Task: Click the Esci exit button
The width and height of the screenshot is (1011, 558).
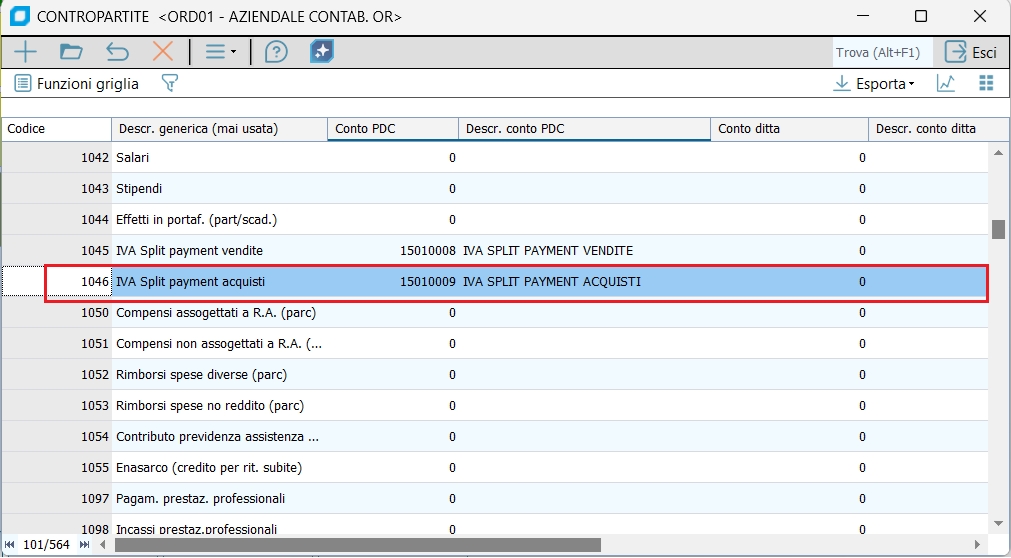Action: click(x=971, y=52)
